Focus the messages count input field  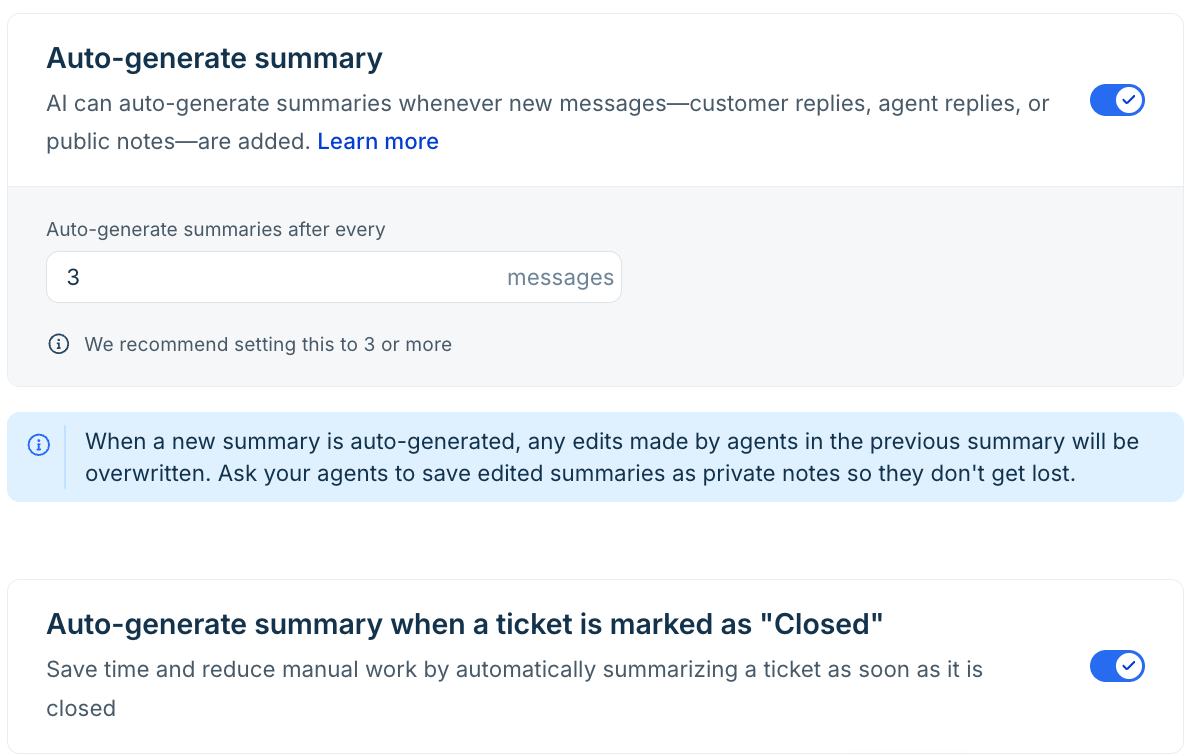click(x=334, y=277)
